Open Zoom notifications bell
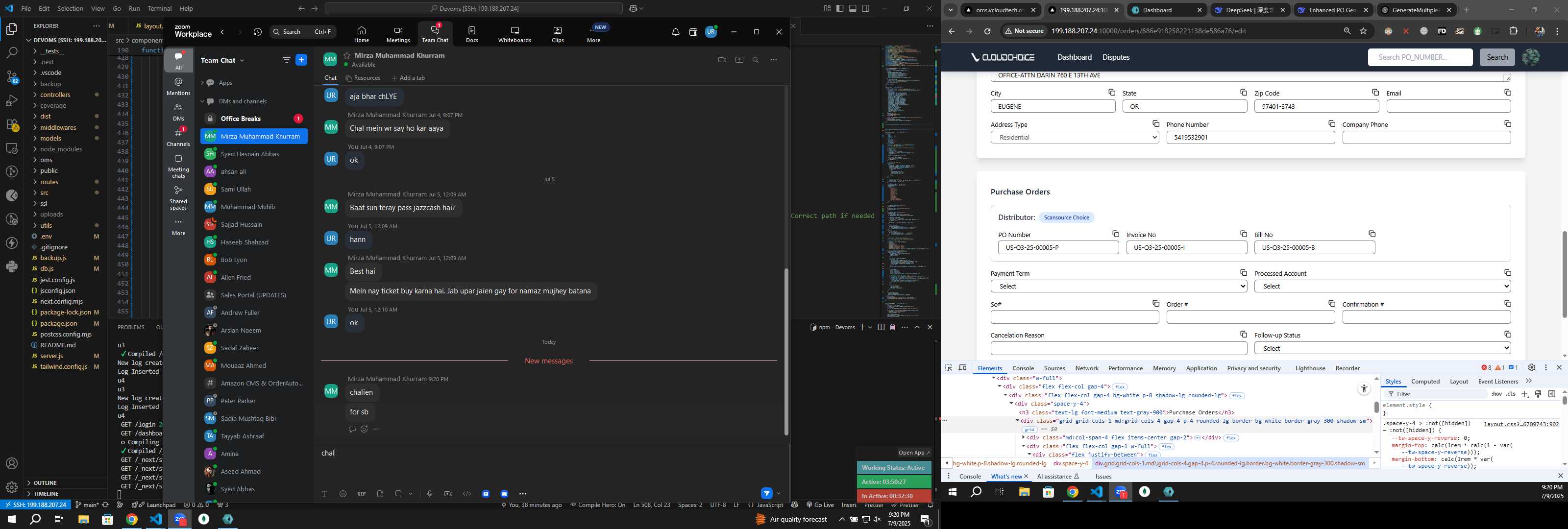 tap(675, 32)
